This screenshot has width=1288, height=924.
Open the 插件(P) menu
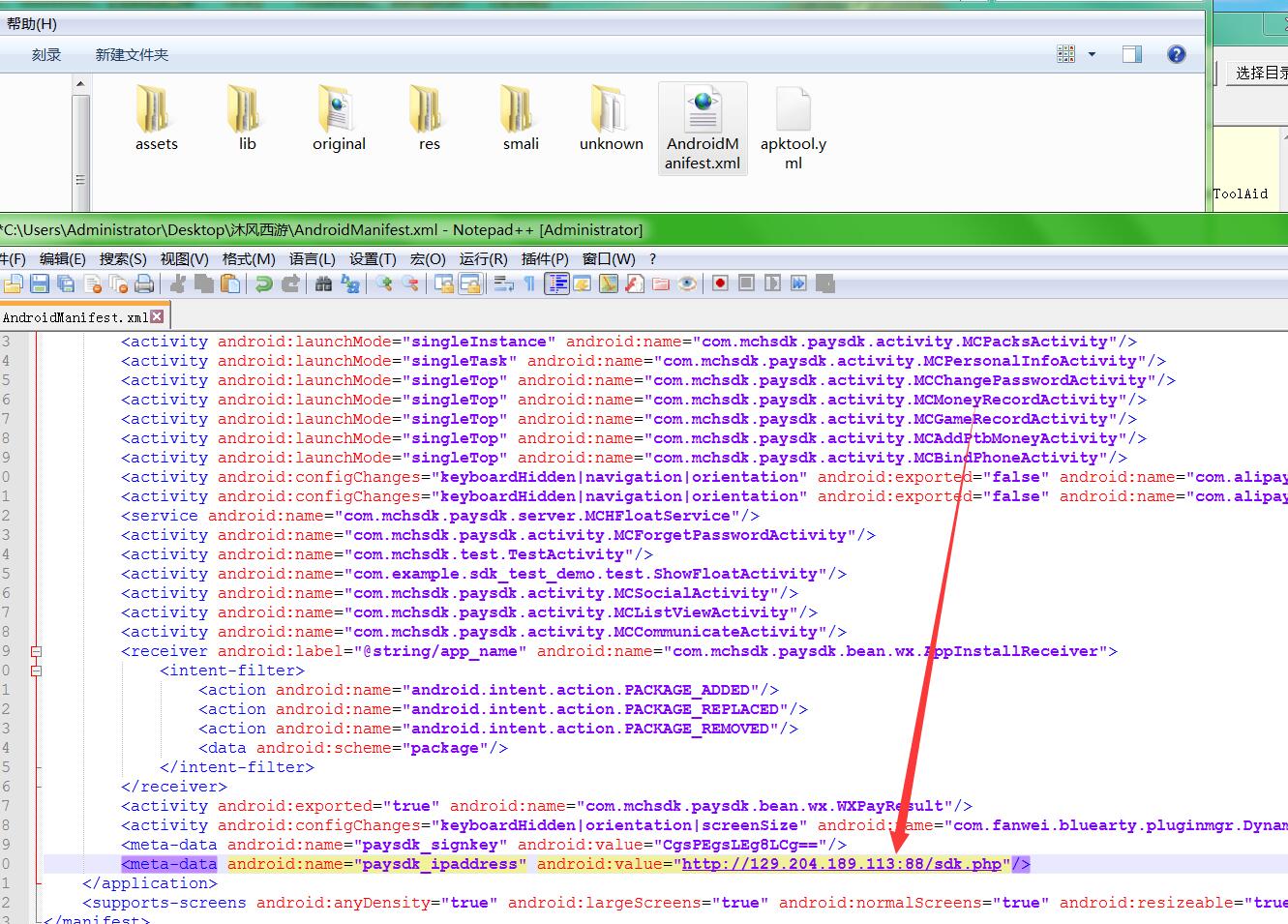click(544, 258)
